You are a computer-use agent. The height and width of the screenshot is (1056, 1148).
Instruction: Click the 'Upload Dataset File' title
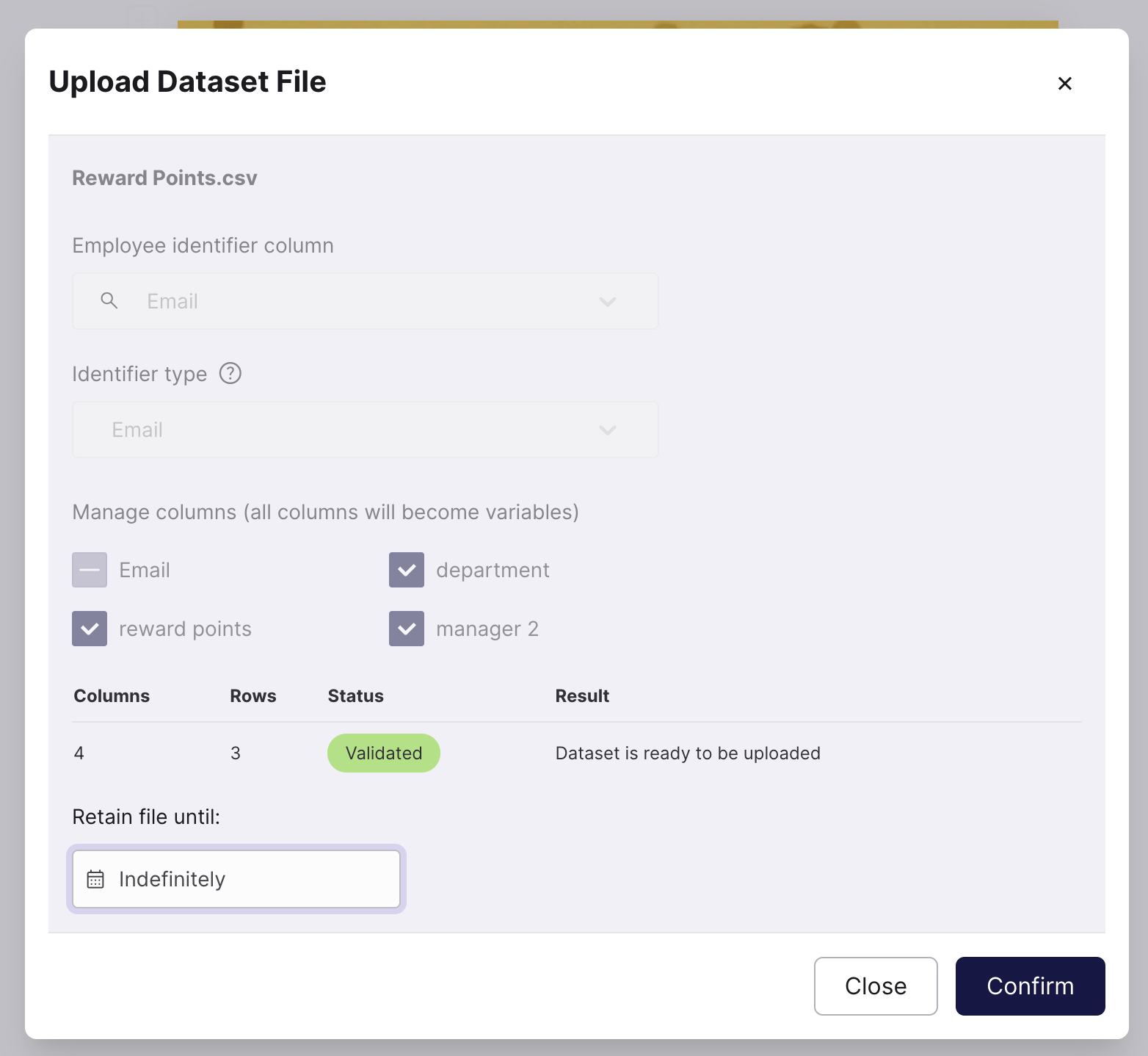click(x=187, y=82)
